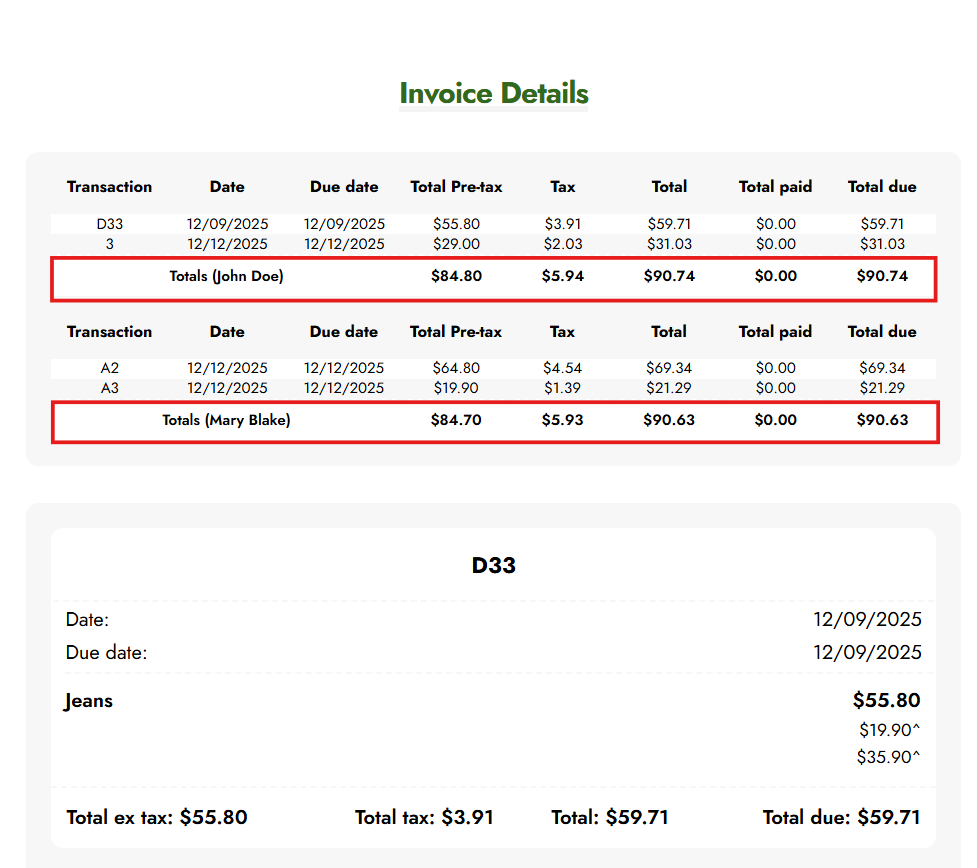This screenshot has height=868, width=977.
Task: Click the Invoice Details page heading
Action: pos(493,94)
